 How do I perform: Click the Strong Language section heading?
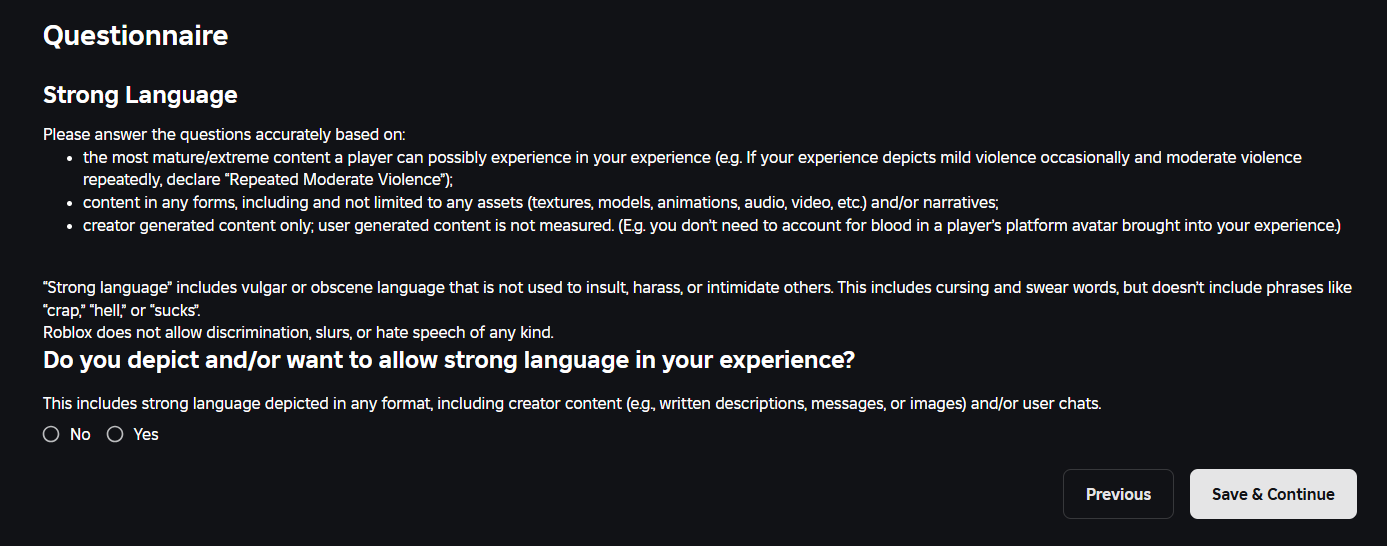[x=140, y=95]
